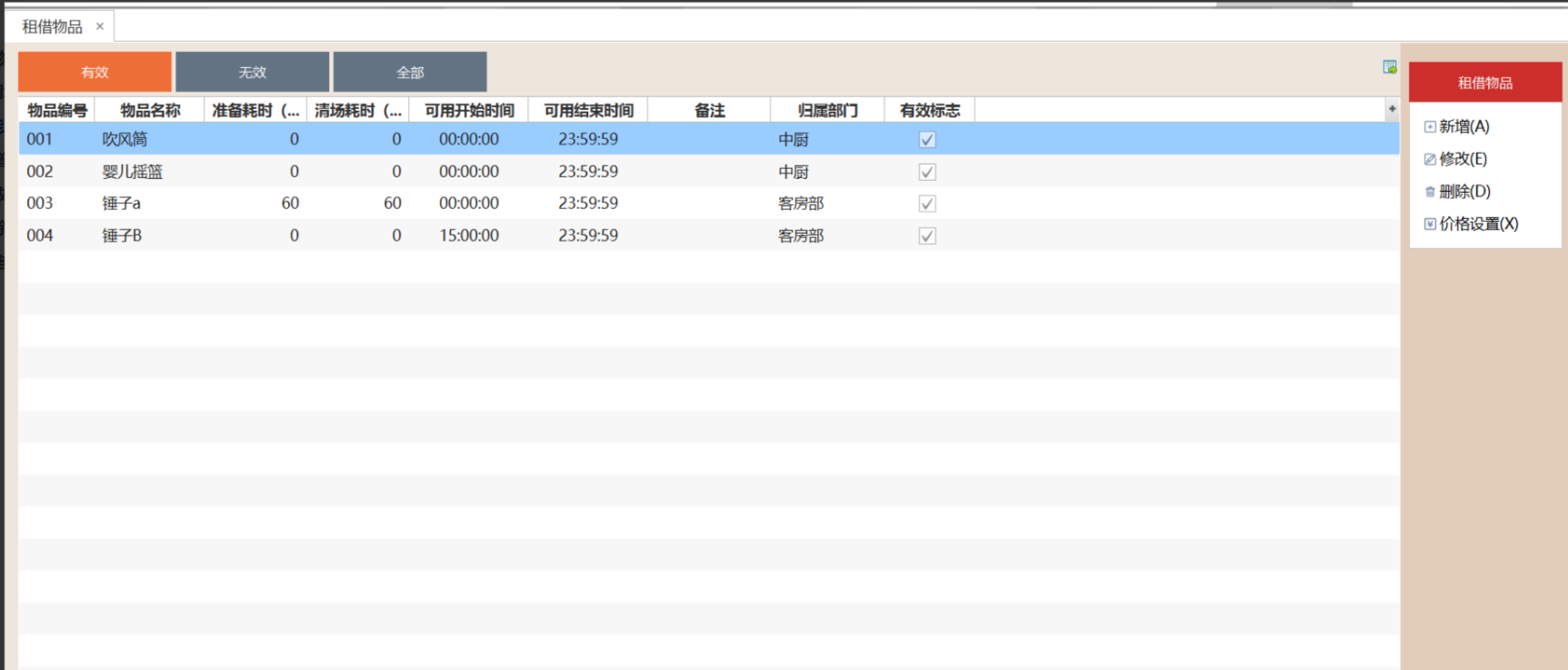Show 无效 items filter
The height and width of the screenshot is (670, 1568).
(252, 72)
